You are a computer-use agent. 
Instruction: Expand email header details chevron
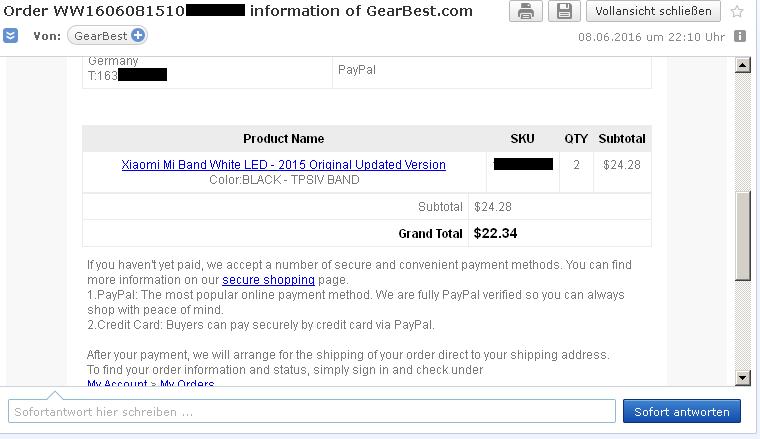click(x=10, y=36)
